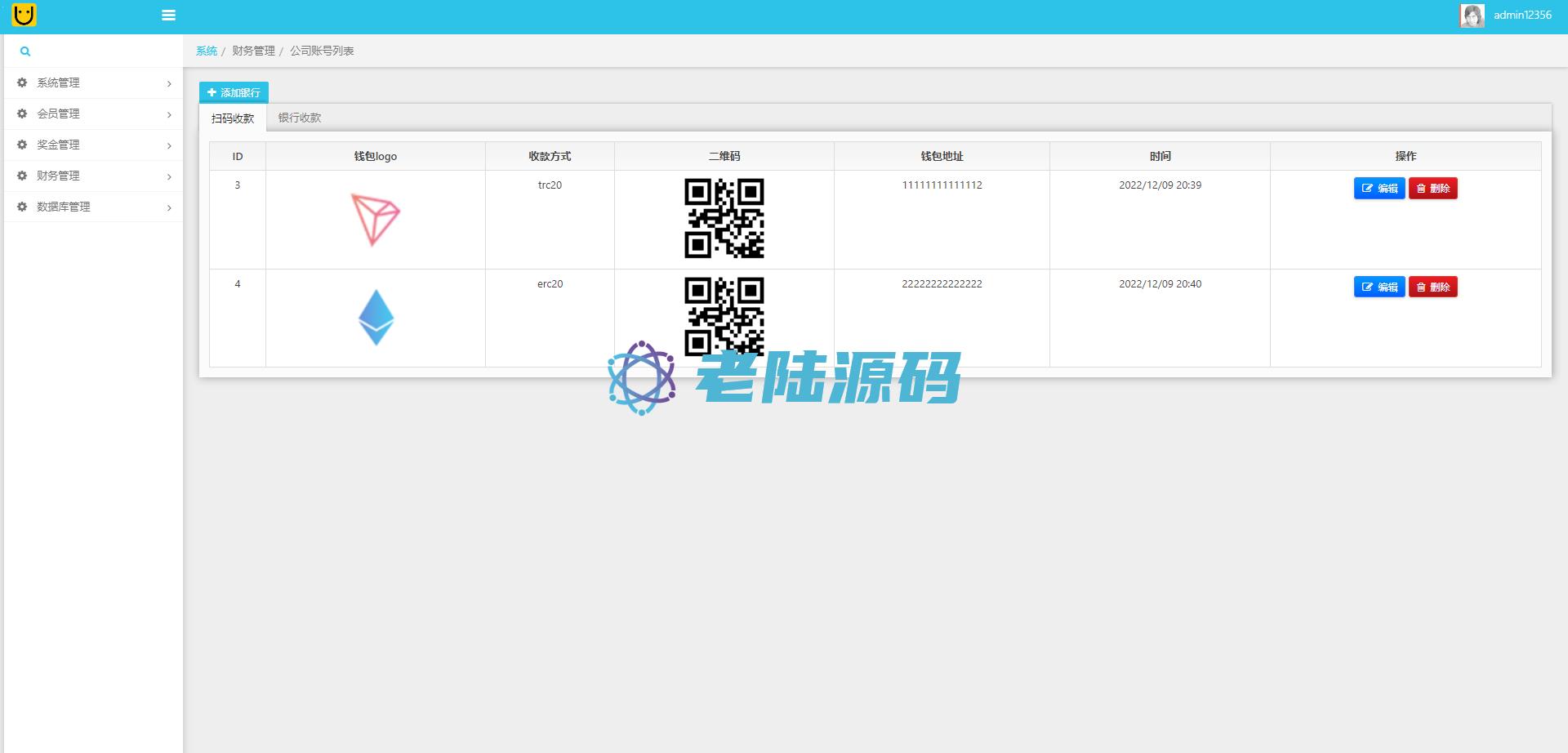Expand the 财务管理 sidebar menu

pos(58,176)
